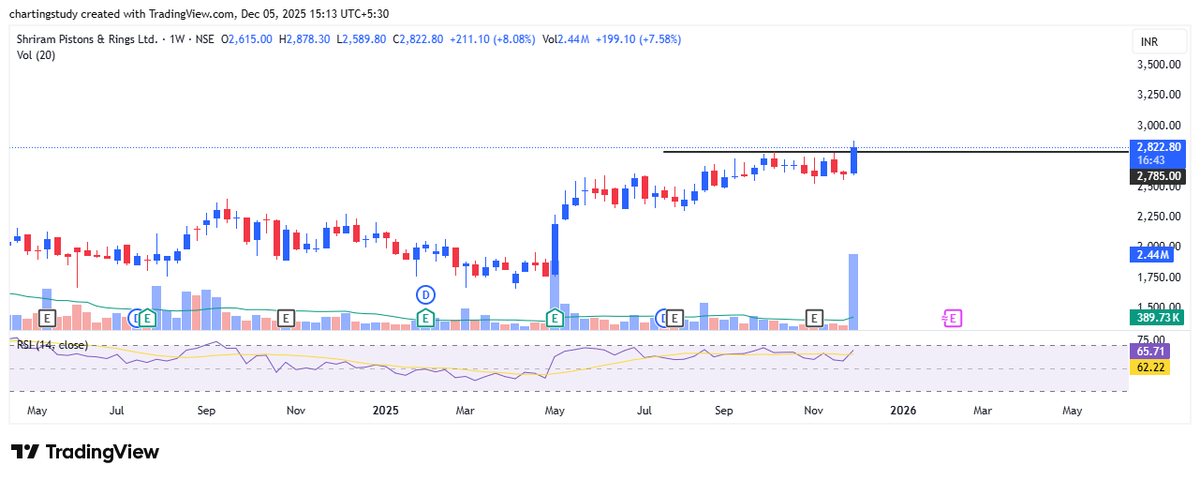Viewport: 1200px width, 480px height.
Task: Click the 1,750.00 price scale value
Action: (x=1160, y=277)
